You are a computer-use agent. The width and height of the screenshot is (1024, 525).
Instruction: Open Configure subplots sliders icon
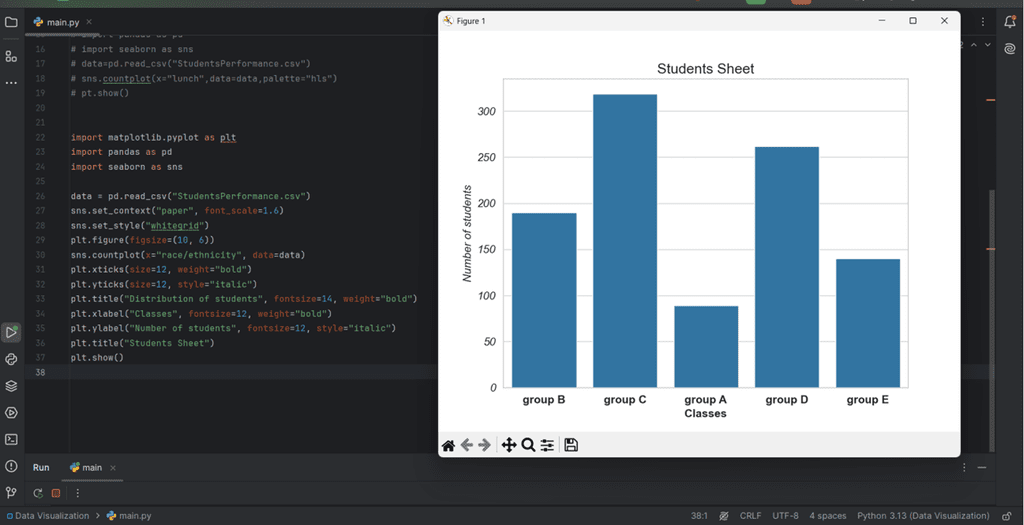pos(547,445)
